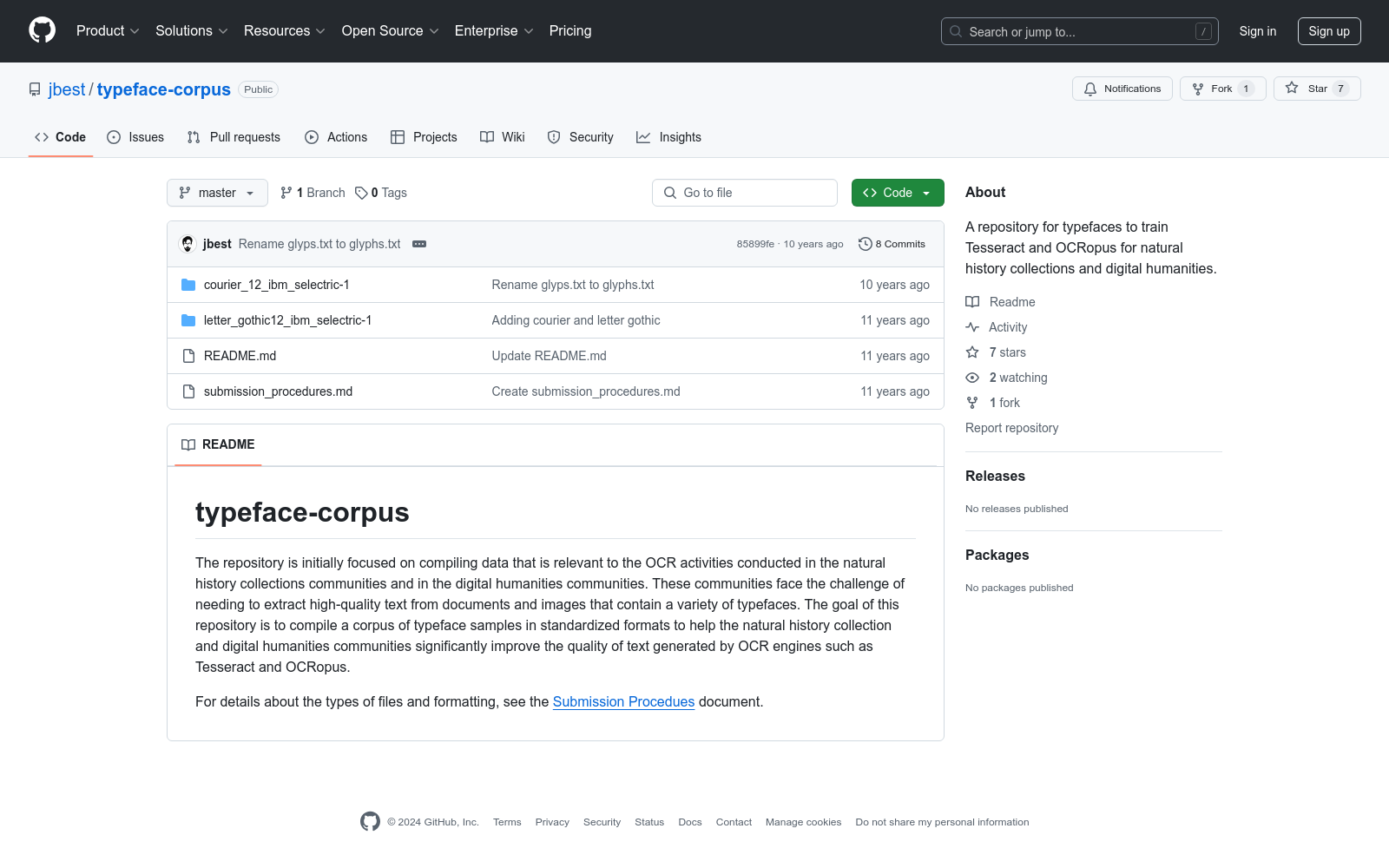1389x868 pixels.
Task: Open the Releases section heading
Action: click(x=995, y=476)
